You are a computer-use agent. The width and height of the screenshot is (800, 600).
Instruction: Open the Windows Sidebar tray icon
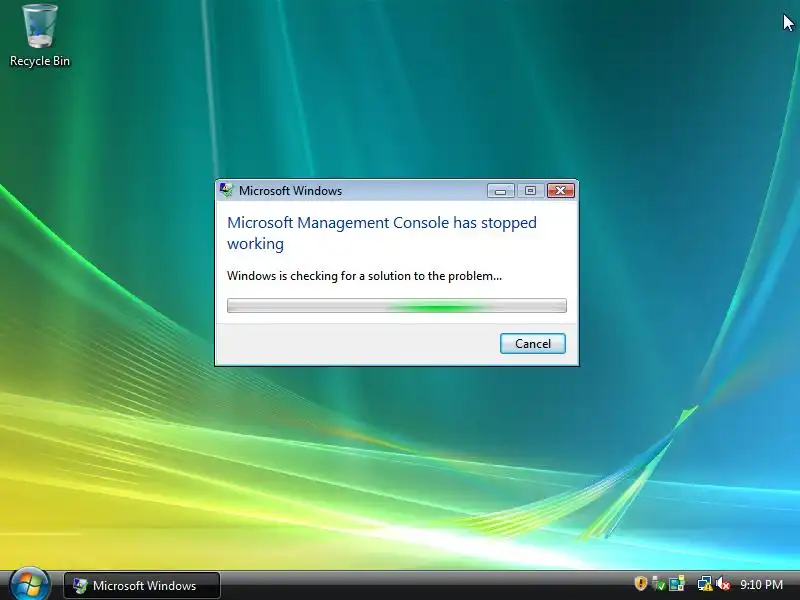[x=677, y=583]
